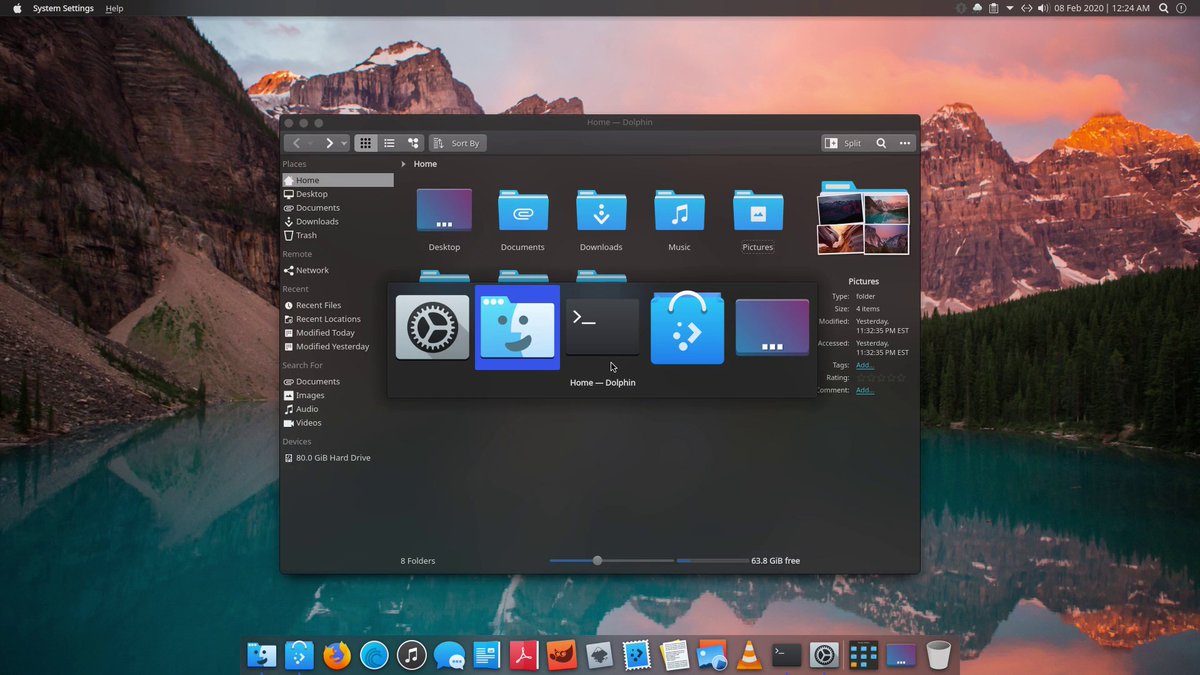1200x675 pixels.
Task: Open Dolphin search magnifier
Action: 881,143
